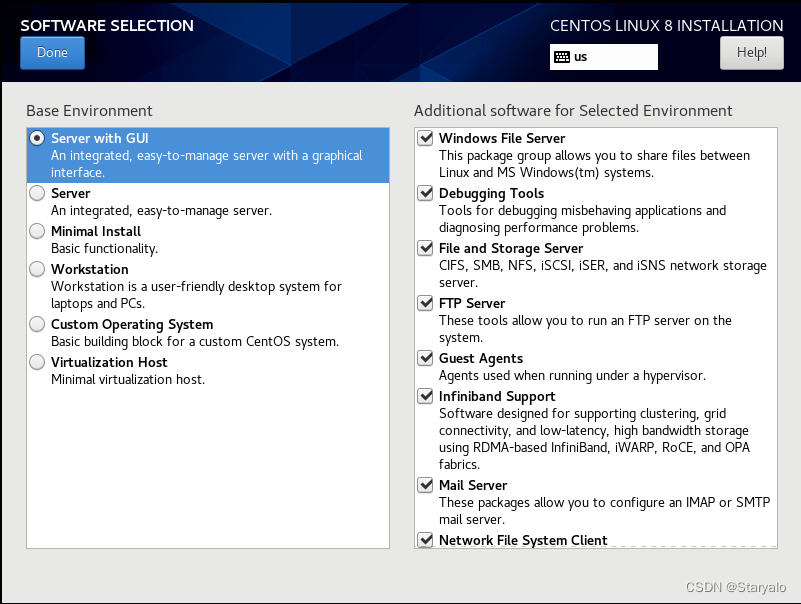Click the 'Guest Agents' label

click(481, 359)
